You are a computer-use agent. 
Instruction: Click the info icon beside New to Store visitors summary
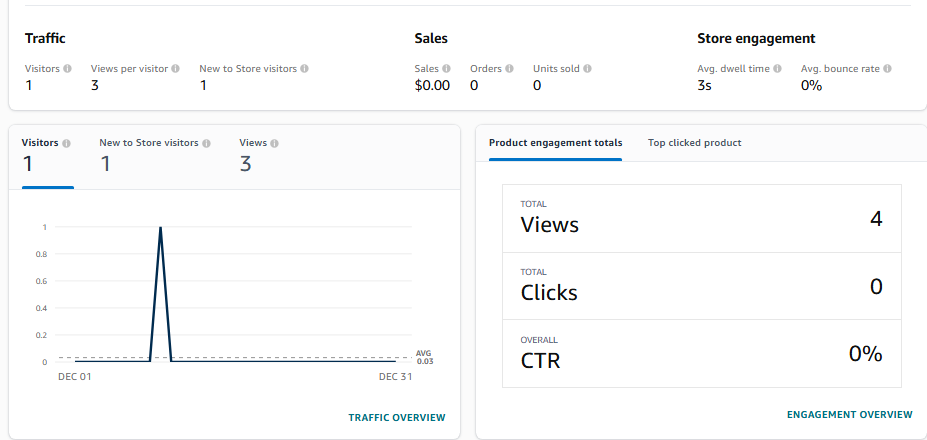(305, 69)
